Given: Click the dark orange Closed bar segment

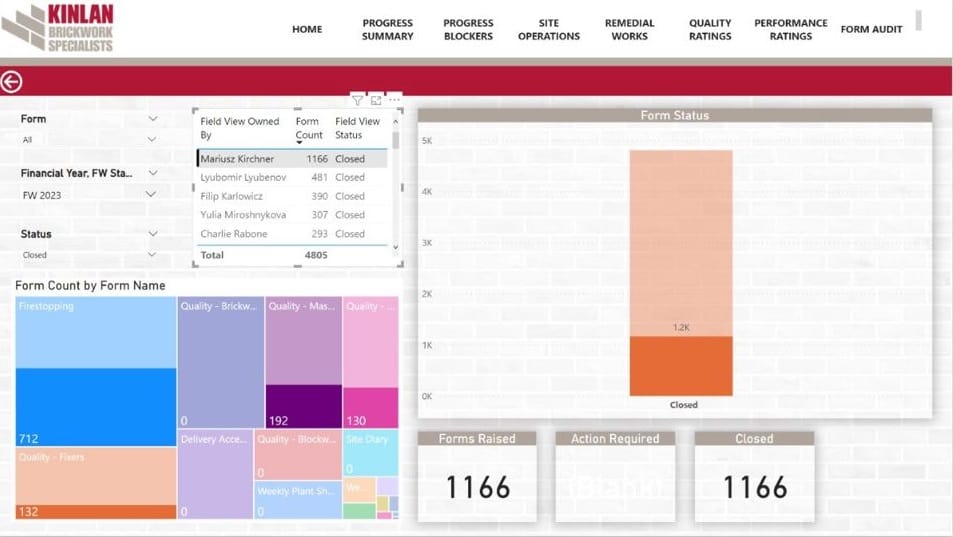Looking at the screenshot, I should 681,366.
